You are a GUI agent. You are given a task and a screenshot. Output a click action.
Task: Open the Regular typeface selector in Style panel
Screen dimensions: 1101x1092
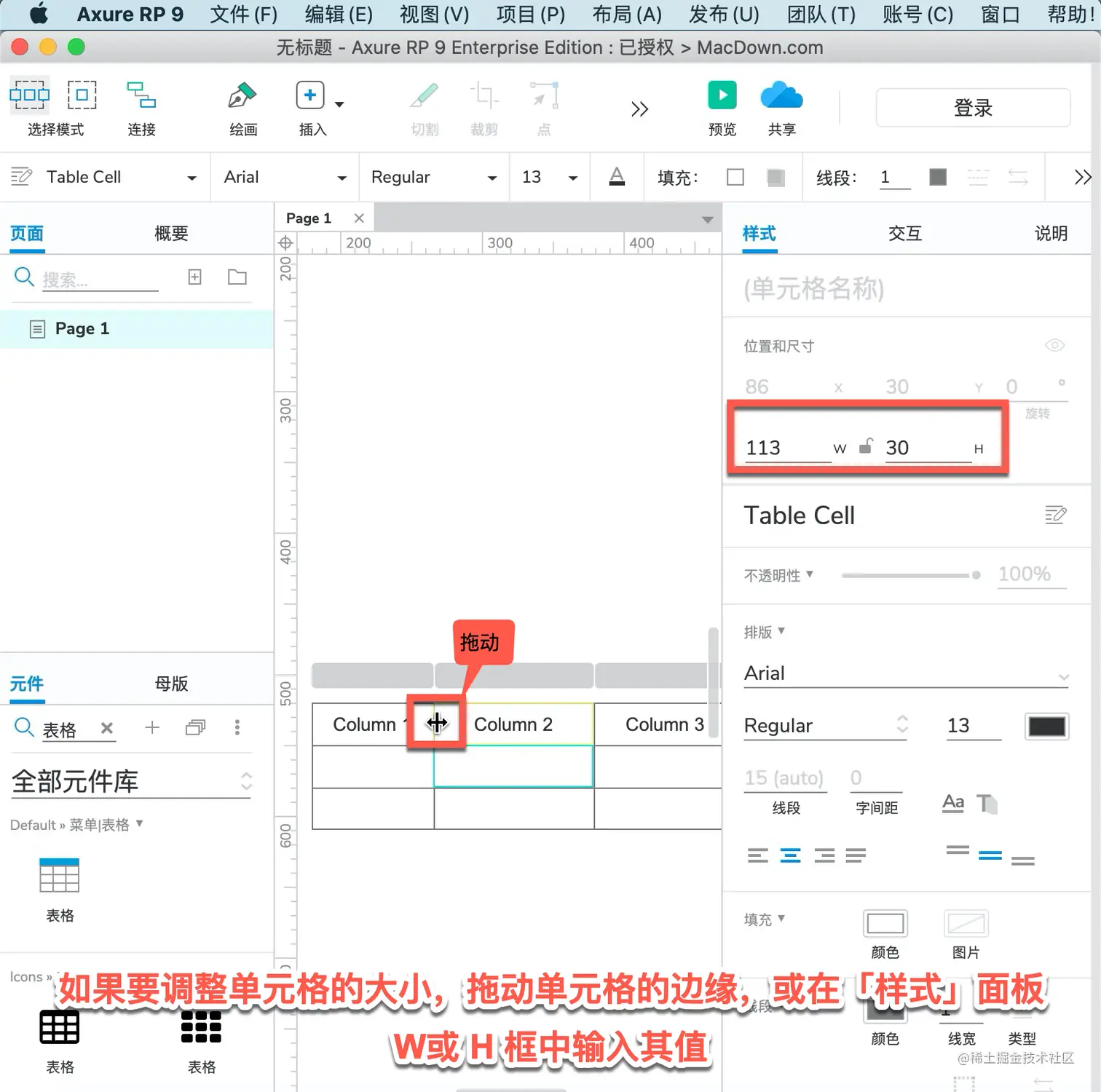click(826, 726)
